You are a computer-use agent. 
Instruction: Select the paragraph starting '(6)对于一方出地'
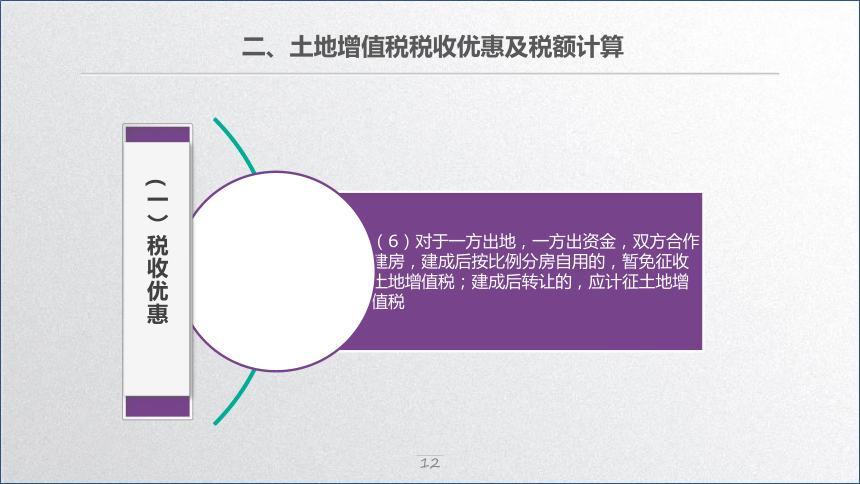tap(536, 272)
